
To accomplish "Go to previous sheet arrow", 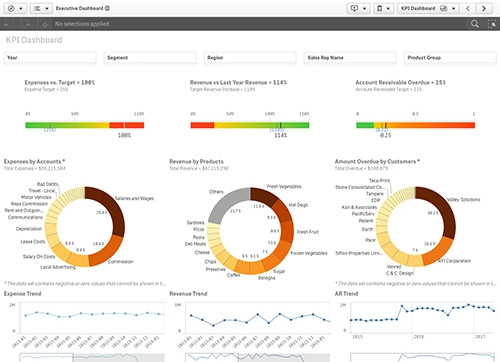I will [x=468, y=8].
